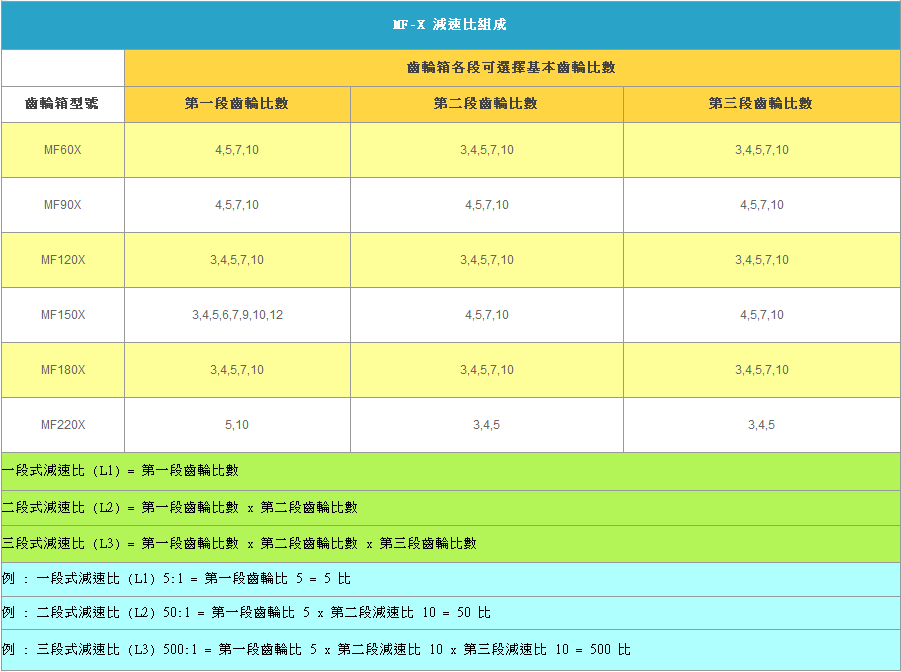Select the MF60X model cell
Viewport: 901px width, 672px height.
[x=62, y=150]
